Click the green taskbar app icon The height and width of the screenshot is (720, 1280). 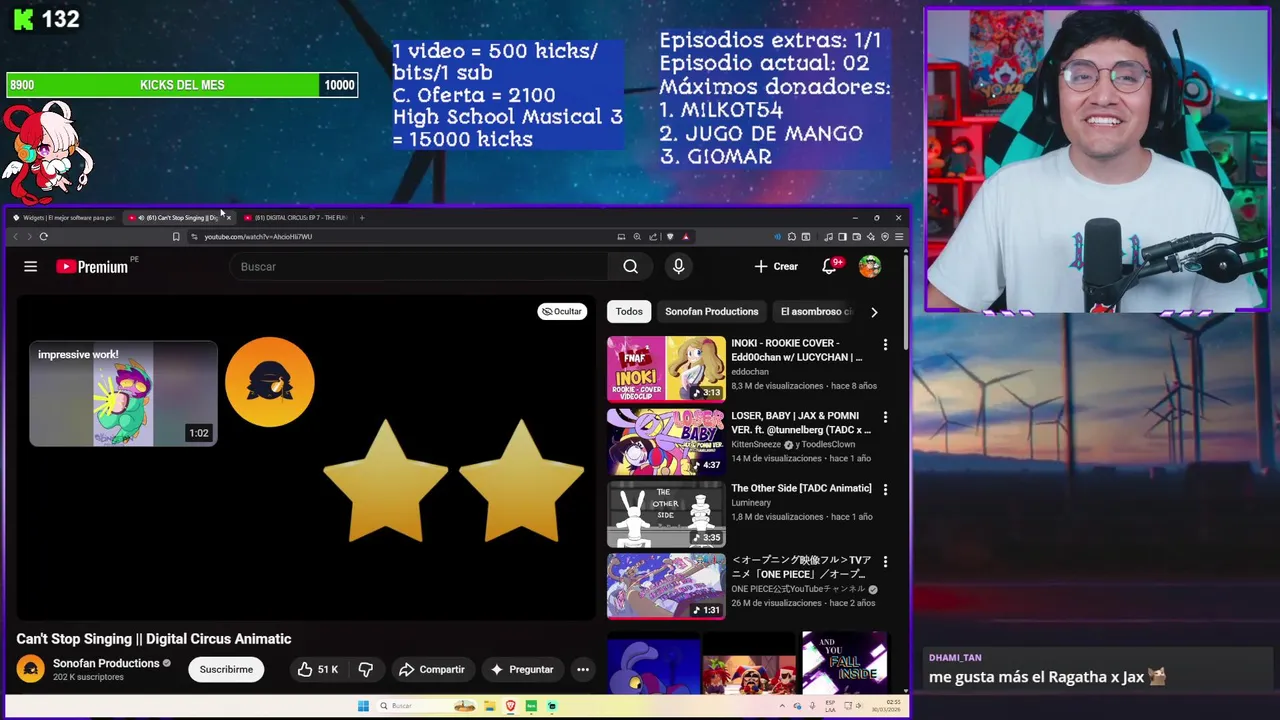[531, 706]
